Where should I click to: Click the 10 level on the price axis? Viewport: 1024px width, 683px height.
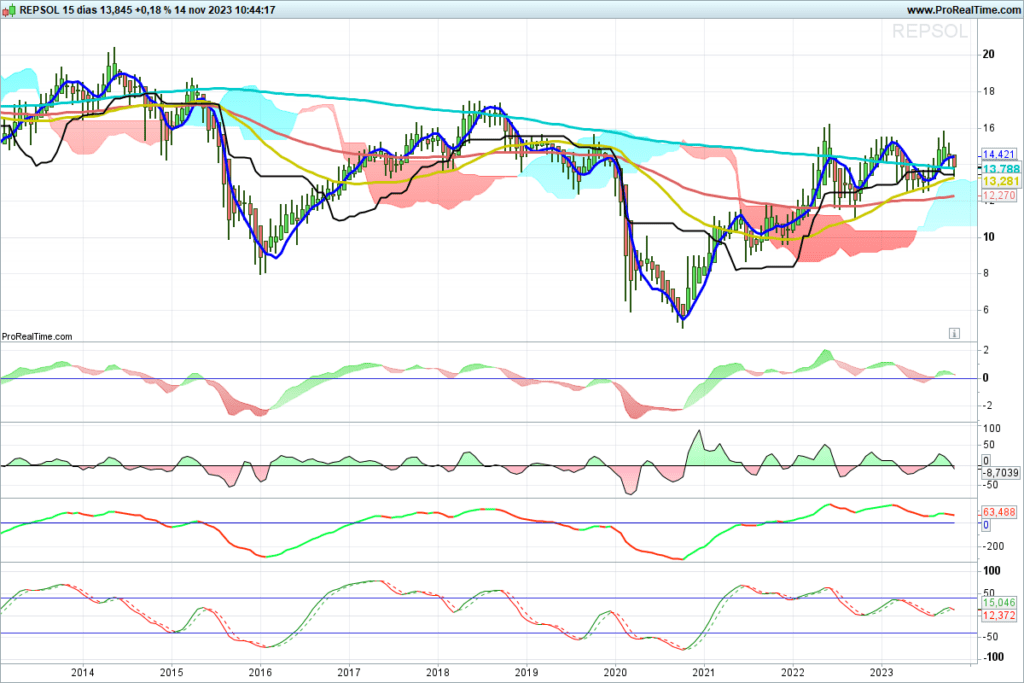coord(989,237)
